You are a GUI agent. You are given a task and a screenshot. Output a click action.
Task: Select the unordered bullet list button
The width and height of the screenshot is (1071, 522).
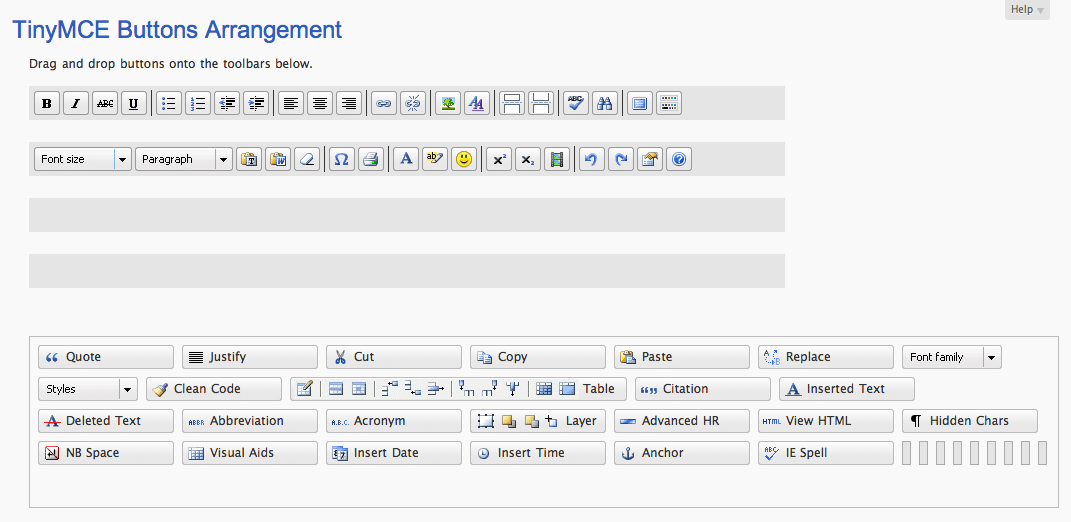pyautogui.click(x=169, y=103)
